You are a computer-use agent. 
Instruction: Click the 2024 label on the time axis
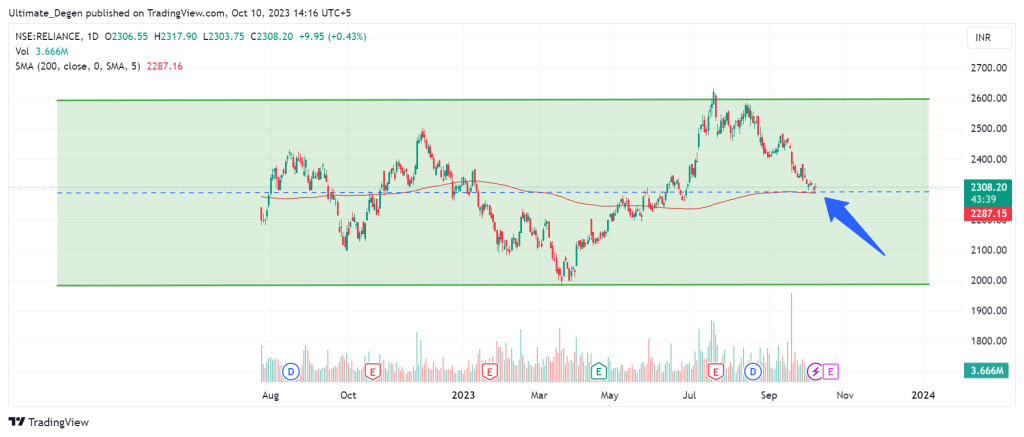click(923, 395)
